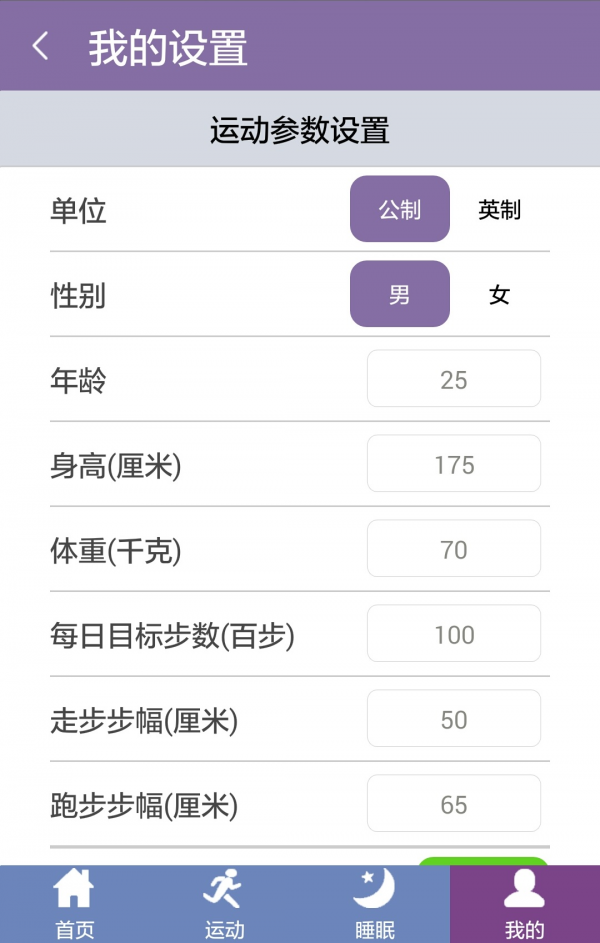Open the 首页 home icon tab
600x943 pixels.
click(75, 904)
